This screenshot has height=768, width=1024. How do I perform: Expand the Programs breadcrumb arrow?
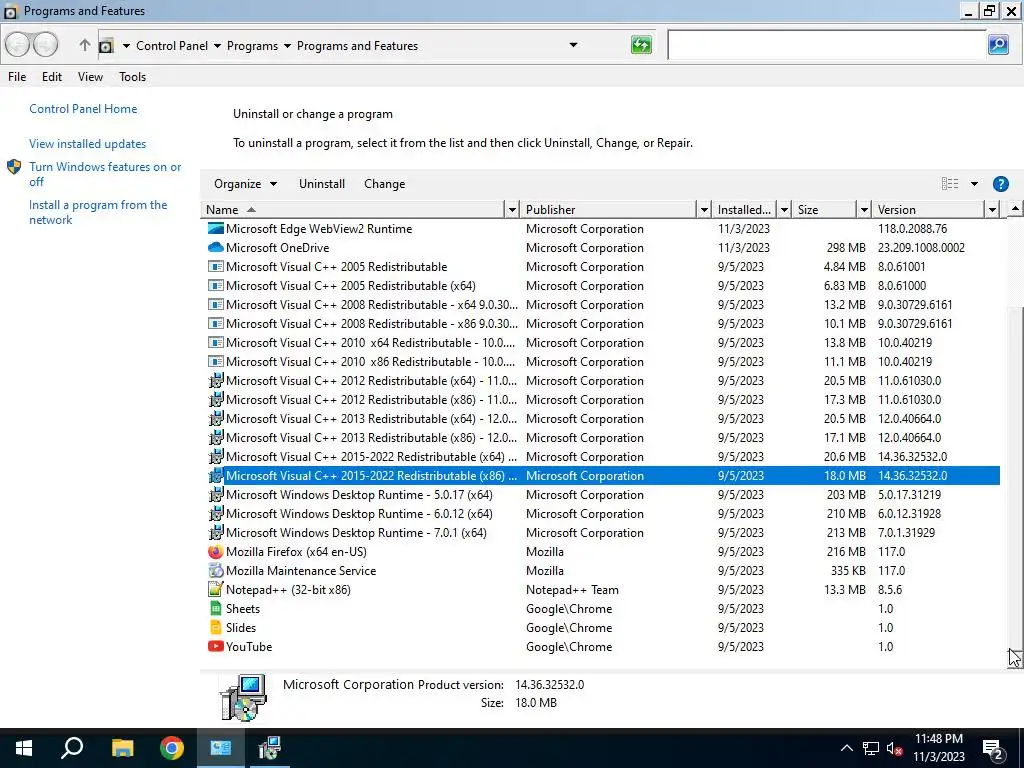tap(287, 46)
